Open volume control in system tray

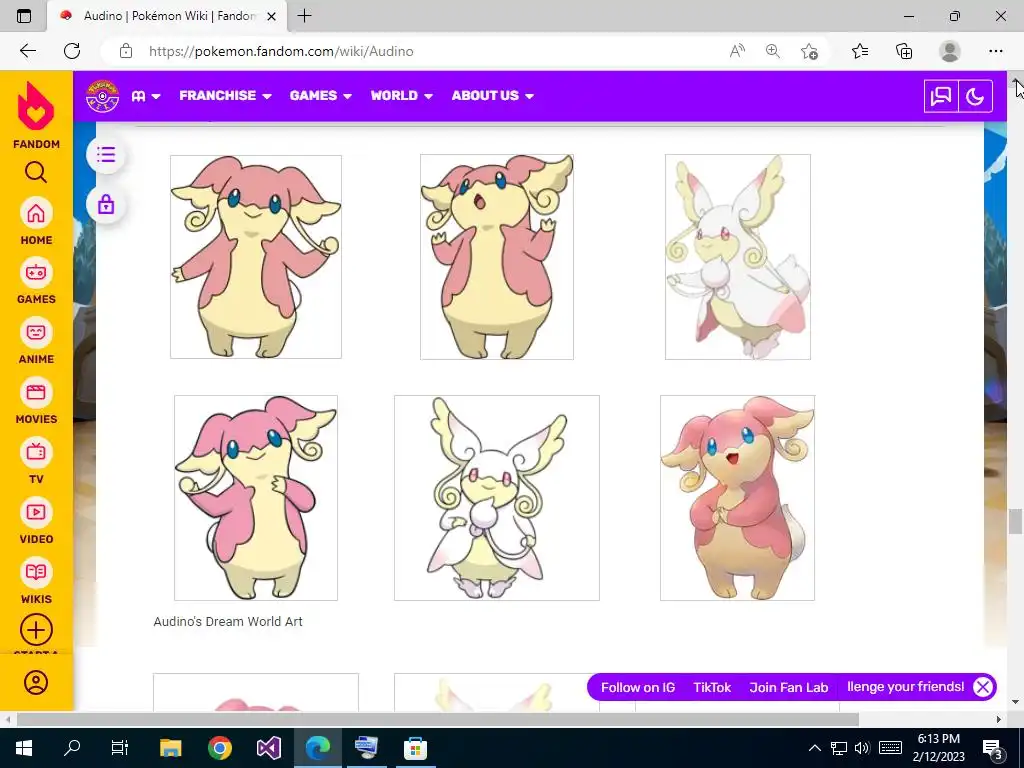862,748
